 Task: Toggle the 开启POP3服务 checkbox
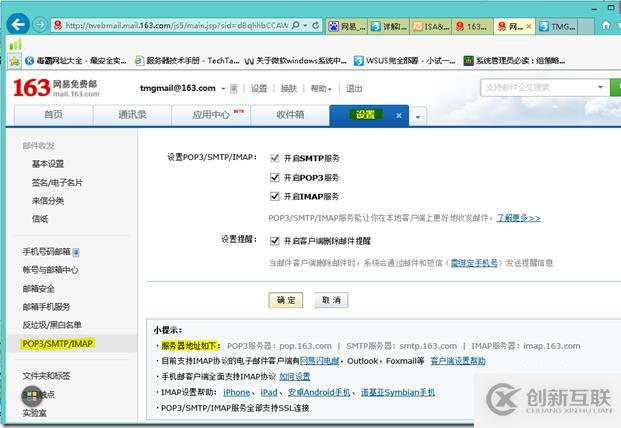[x=274, y=177]
